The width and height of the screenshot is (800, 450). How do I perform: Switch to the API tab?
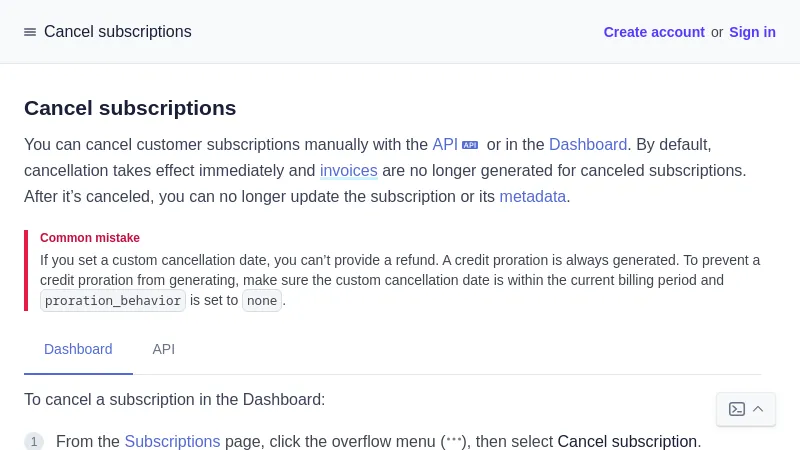(163, 349)
